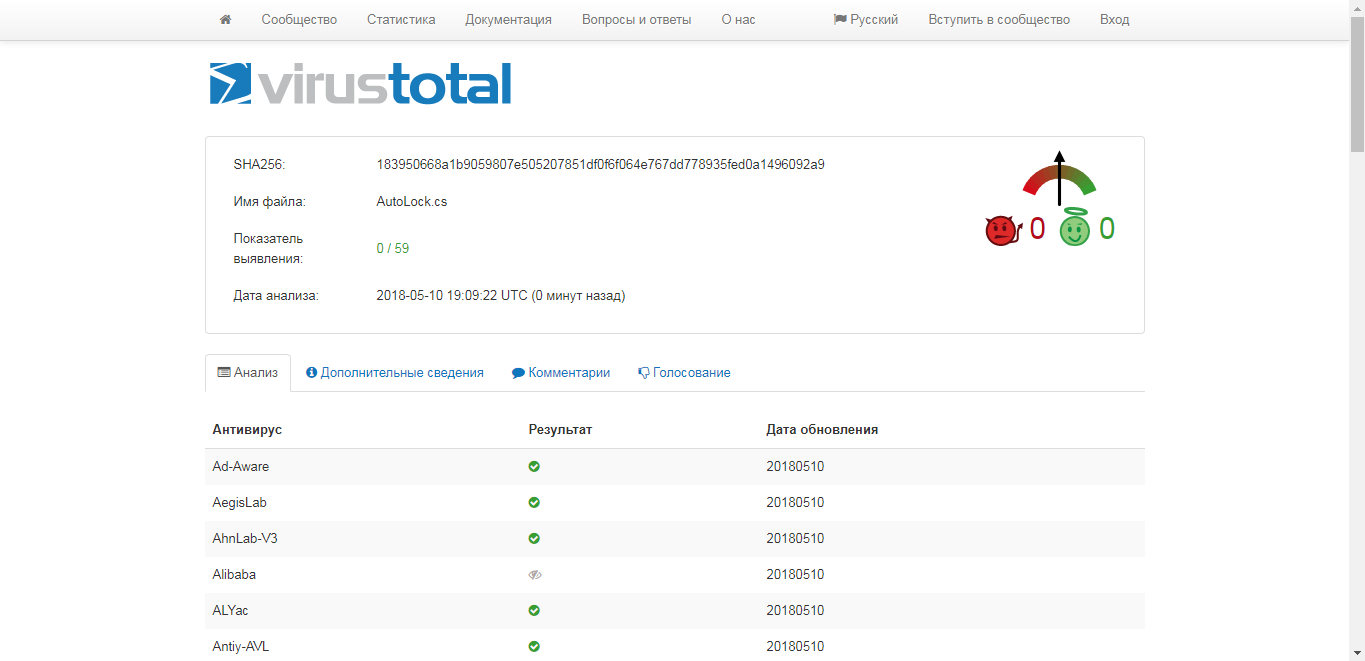Click the update date of Ad-Aware

[x=795, y=466]
